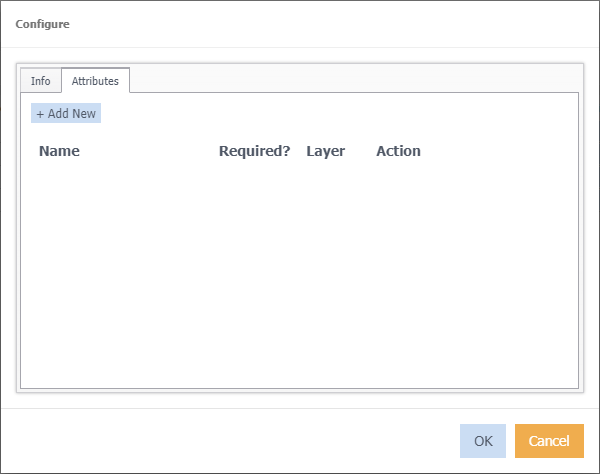Dismiss dialog with the orange Cancel button
Screen dimensions: 600x474
coord(548,441)
